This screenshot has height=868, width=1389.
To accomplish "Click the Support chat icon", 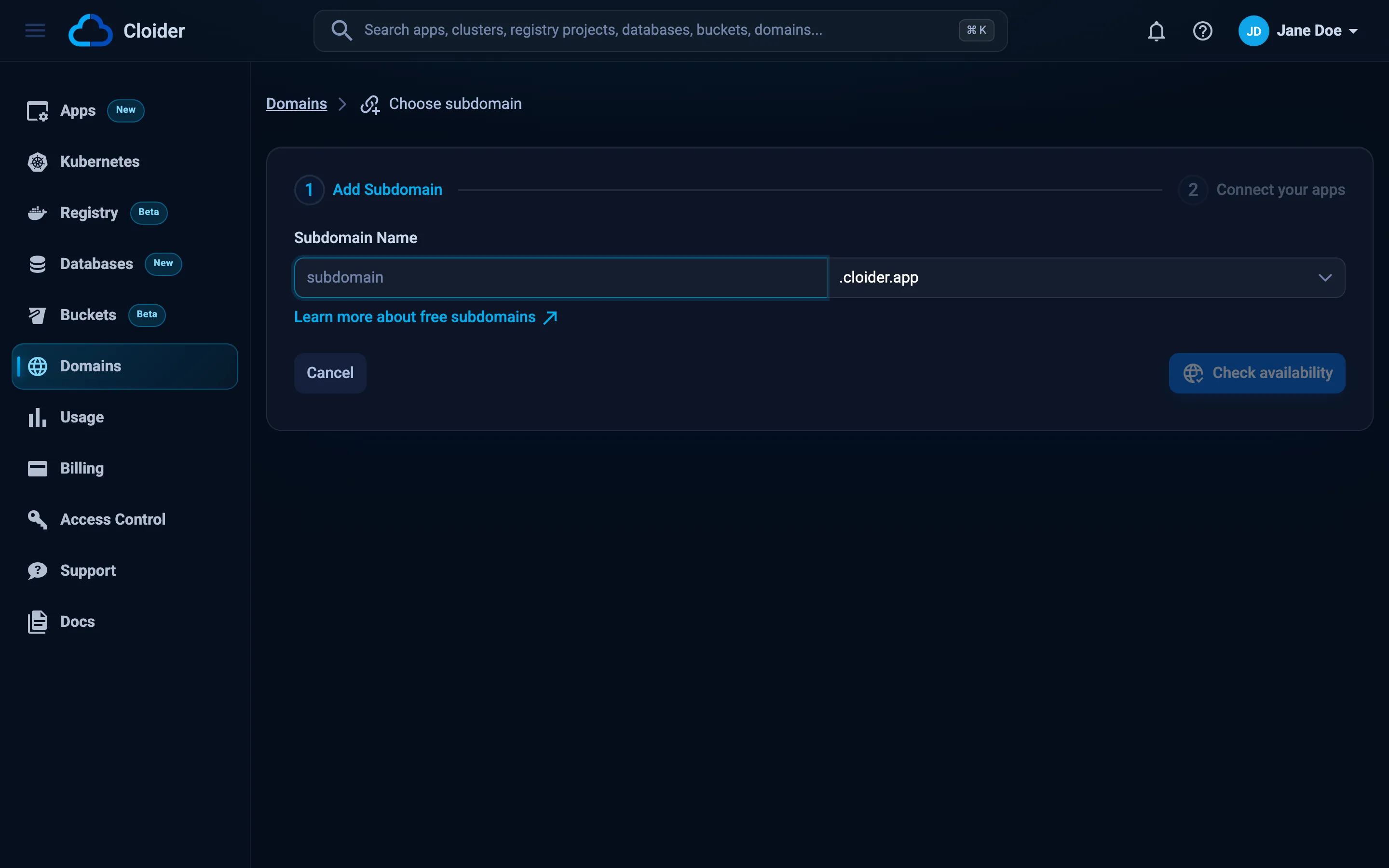I will [38, 570].
